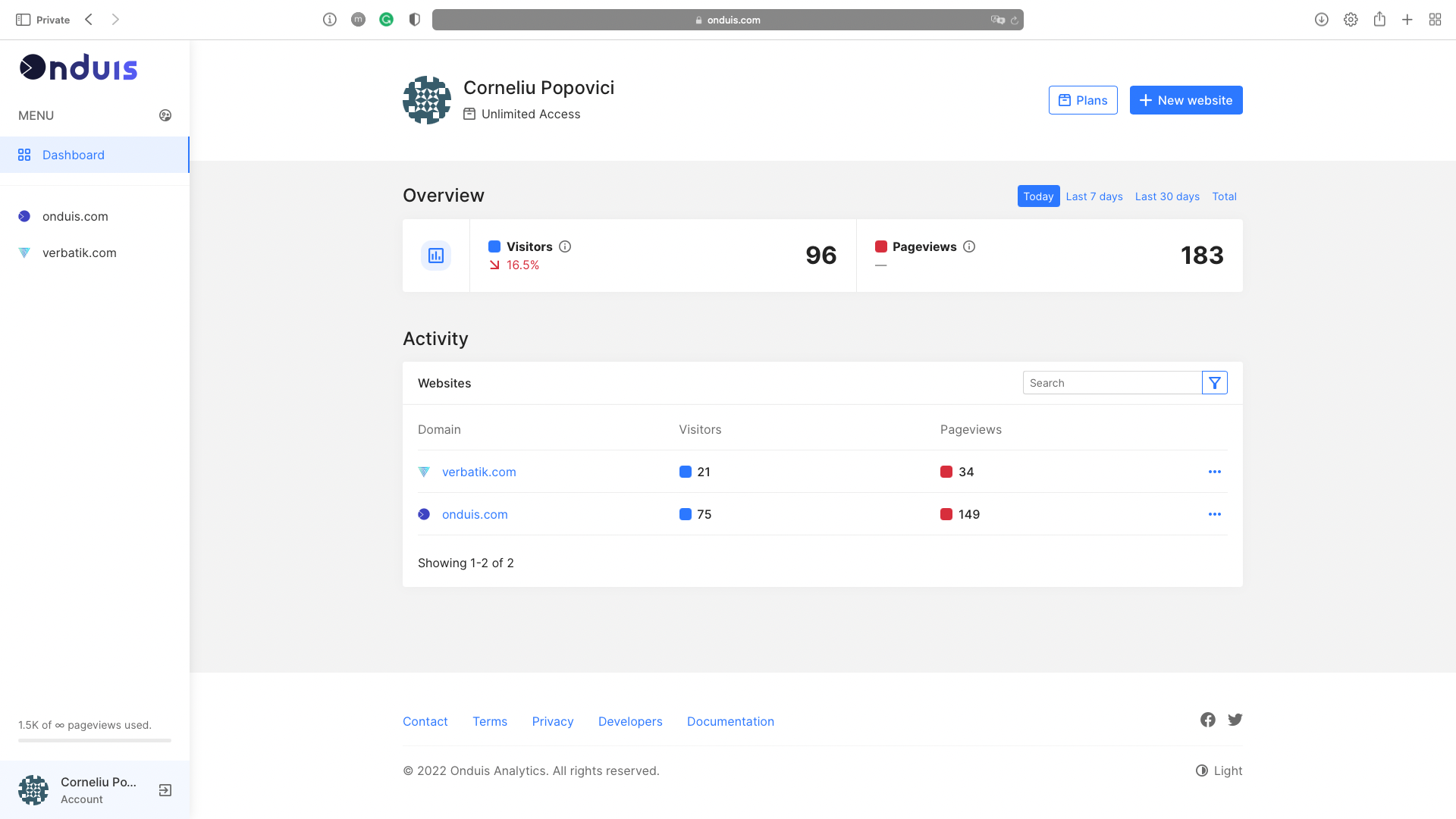The width and height of the screenshot is (1456, 819).
Task: Open a new tab with plus icon
Action: pyautogui.click(x=1407, y=20)
